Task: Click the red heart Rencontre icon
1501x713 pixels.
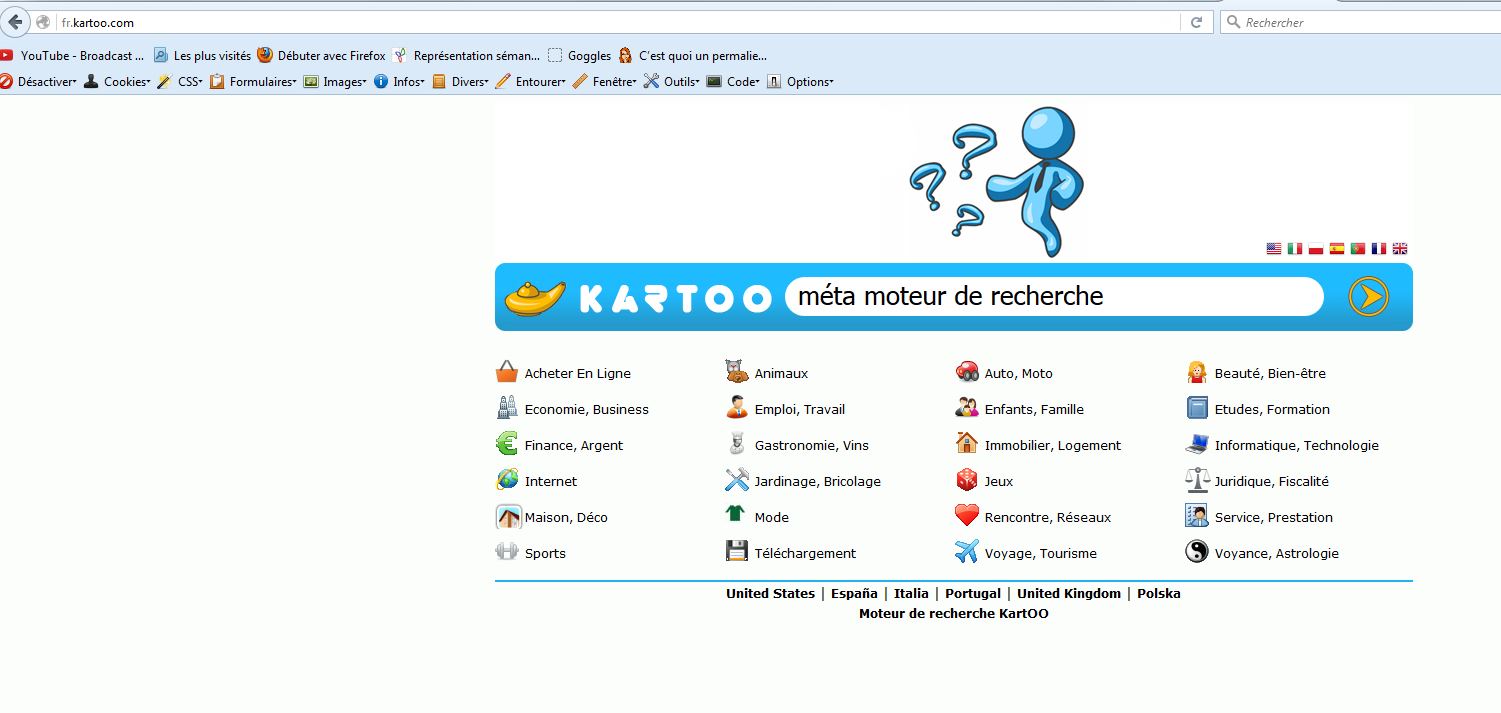Action: point(966,516)
